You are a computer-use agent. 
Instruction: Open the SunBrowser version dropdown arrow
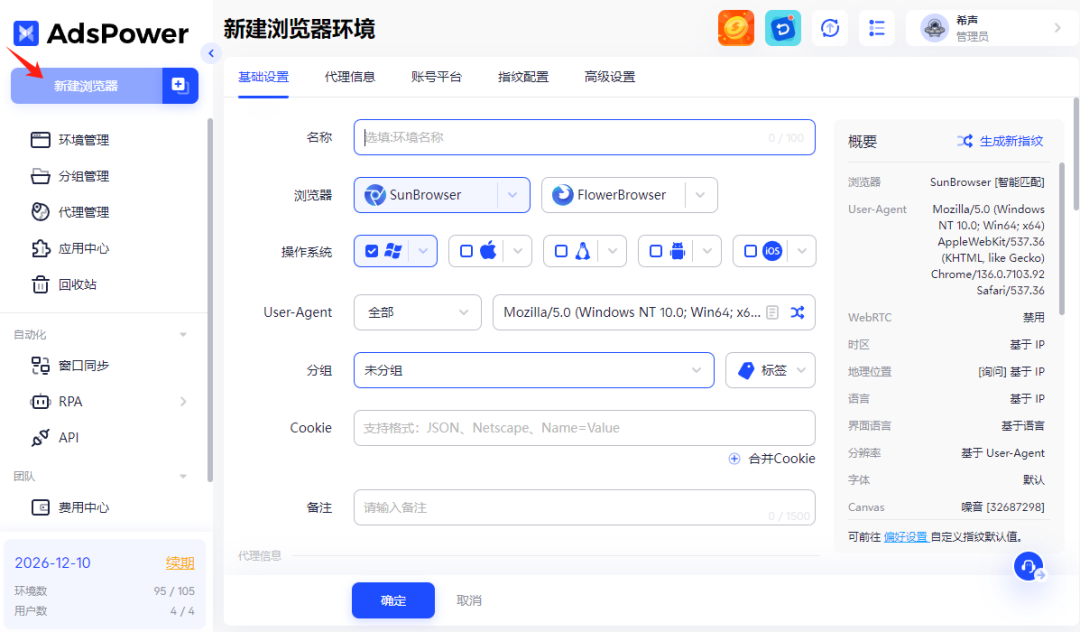tap(512, 195)
